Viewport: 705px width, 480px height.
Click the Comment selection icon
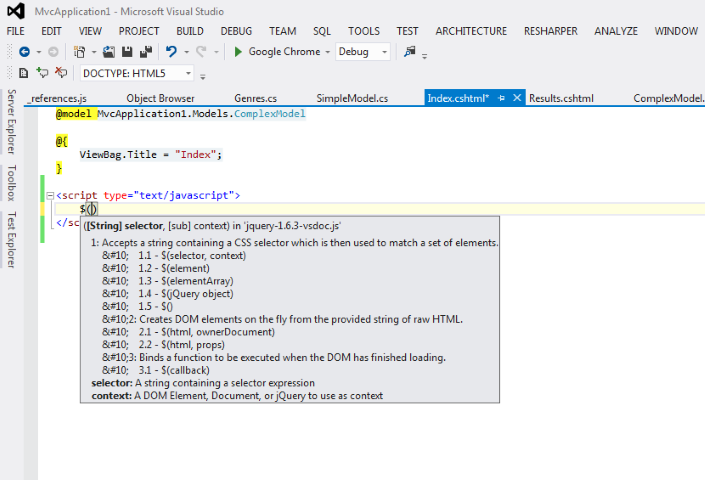click(42, 73)
